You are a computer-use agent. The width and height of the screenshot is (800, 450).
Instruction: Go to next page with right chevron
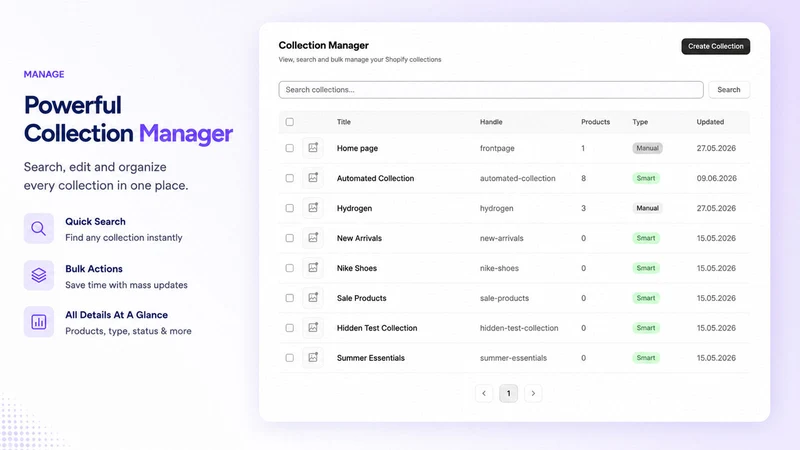click(533, 393)
